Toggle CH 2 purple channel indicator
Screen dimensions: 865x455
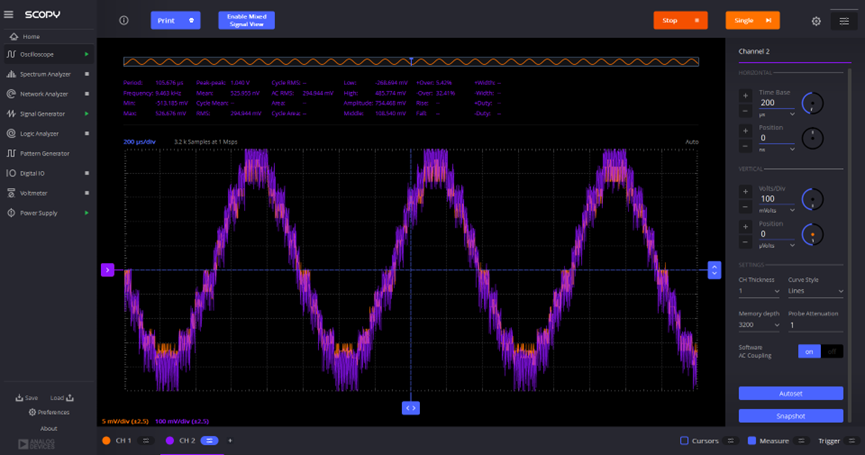coord(170,441)
